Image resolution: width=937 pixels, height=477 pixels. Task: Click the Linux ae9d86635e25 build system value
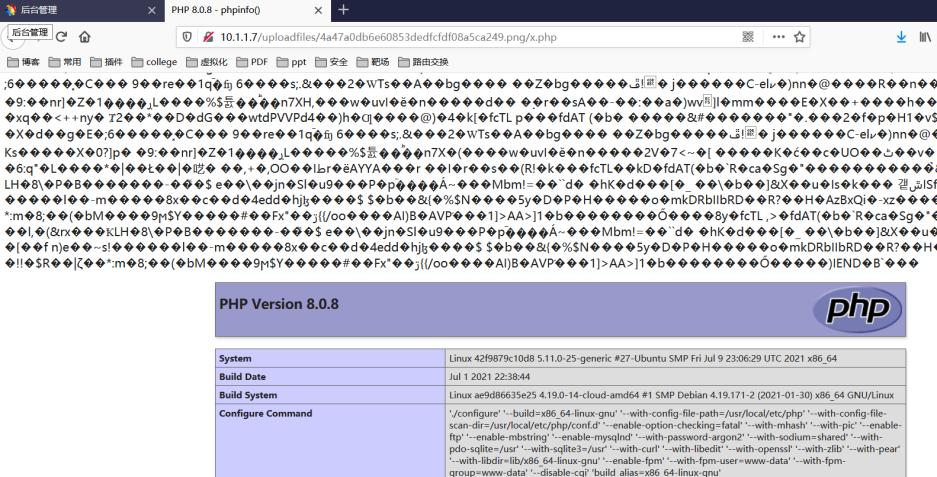(672, 395)
